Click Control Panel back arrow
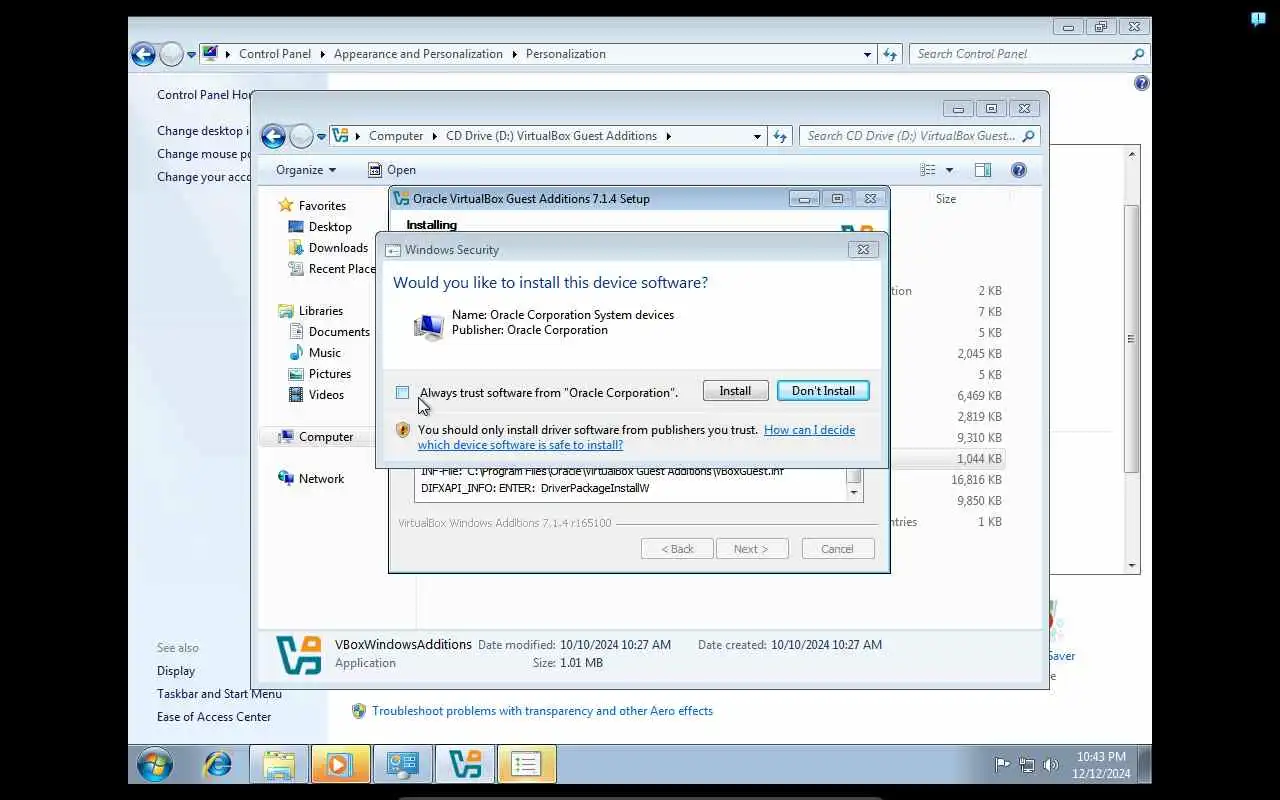The width and height of the screenshot is (1280, 800). tap(144, 54)
